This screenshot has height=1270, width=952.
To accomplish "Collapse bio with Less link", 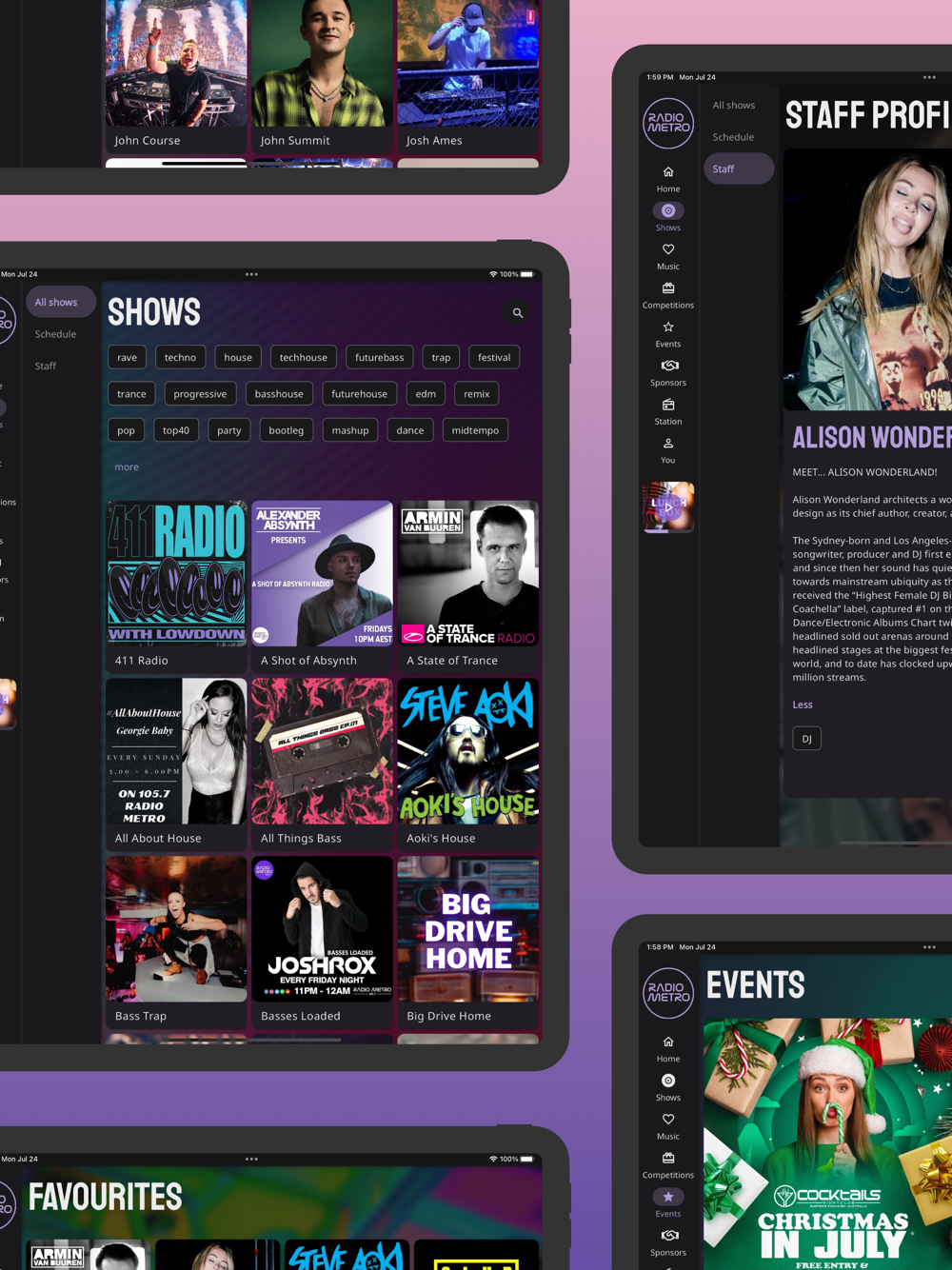I will click(803, 705).
